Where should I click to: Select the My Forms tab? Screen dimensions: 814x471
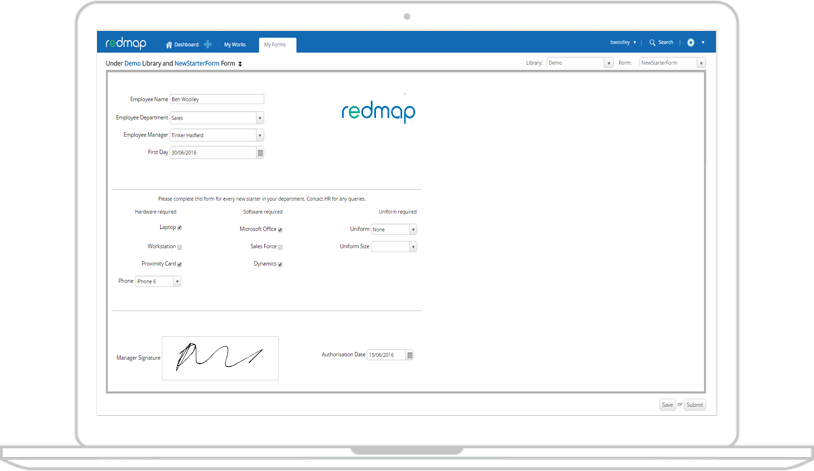[x=277, y=45]
